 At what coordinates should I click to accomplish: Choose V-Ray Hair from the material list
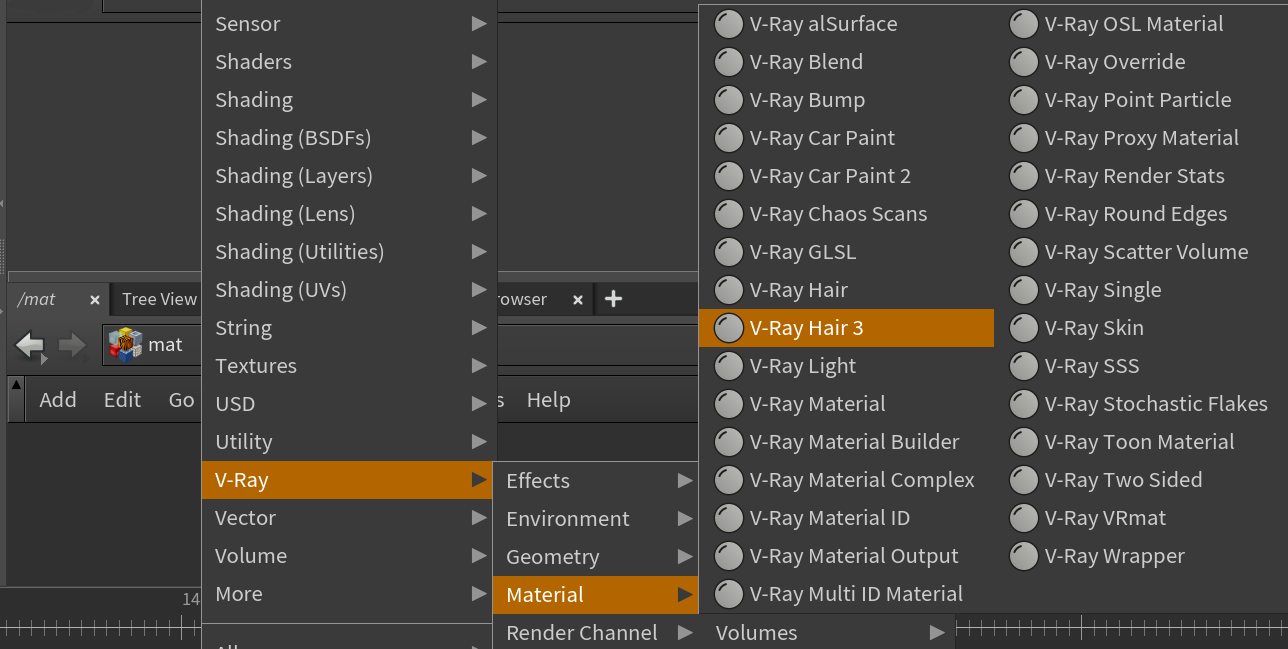846,290
